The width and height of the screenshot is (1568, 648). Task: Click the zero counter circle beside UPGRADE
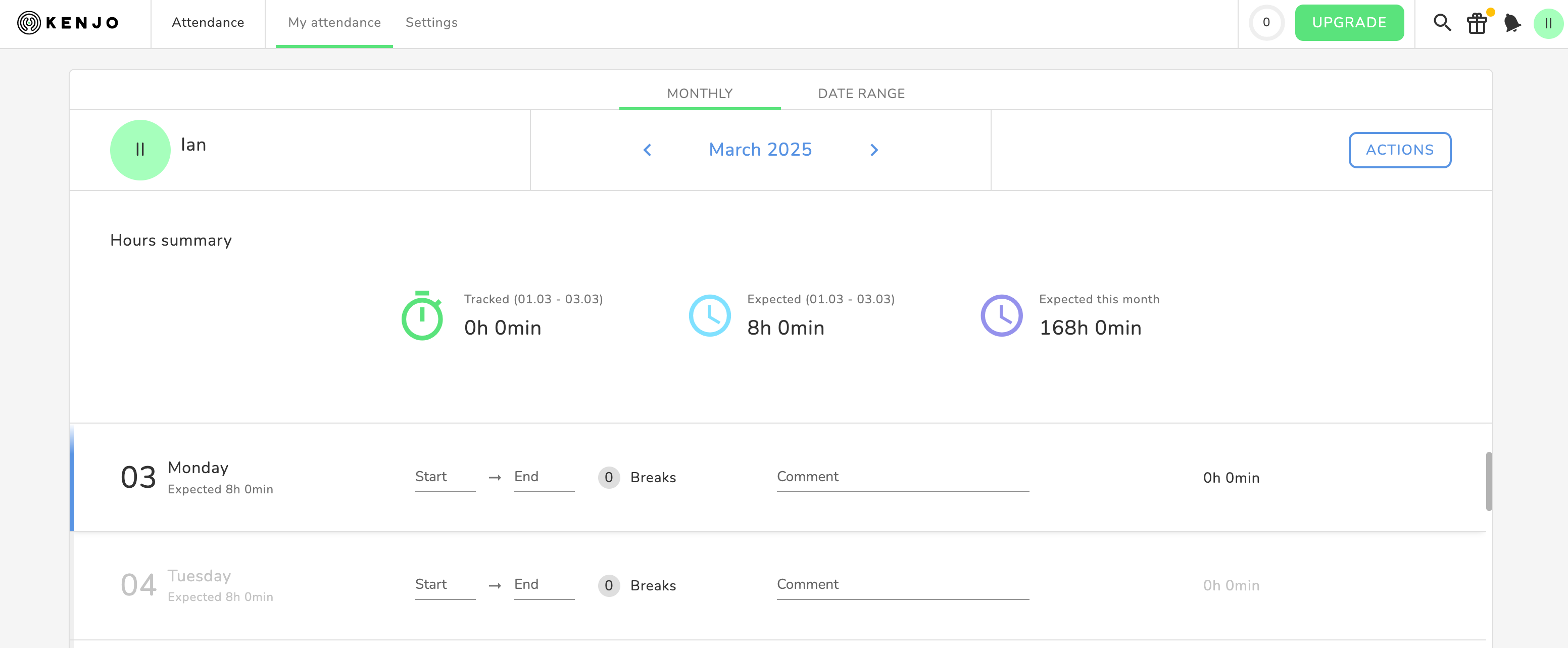tap(1266, 23)
